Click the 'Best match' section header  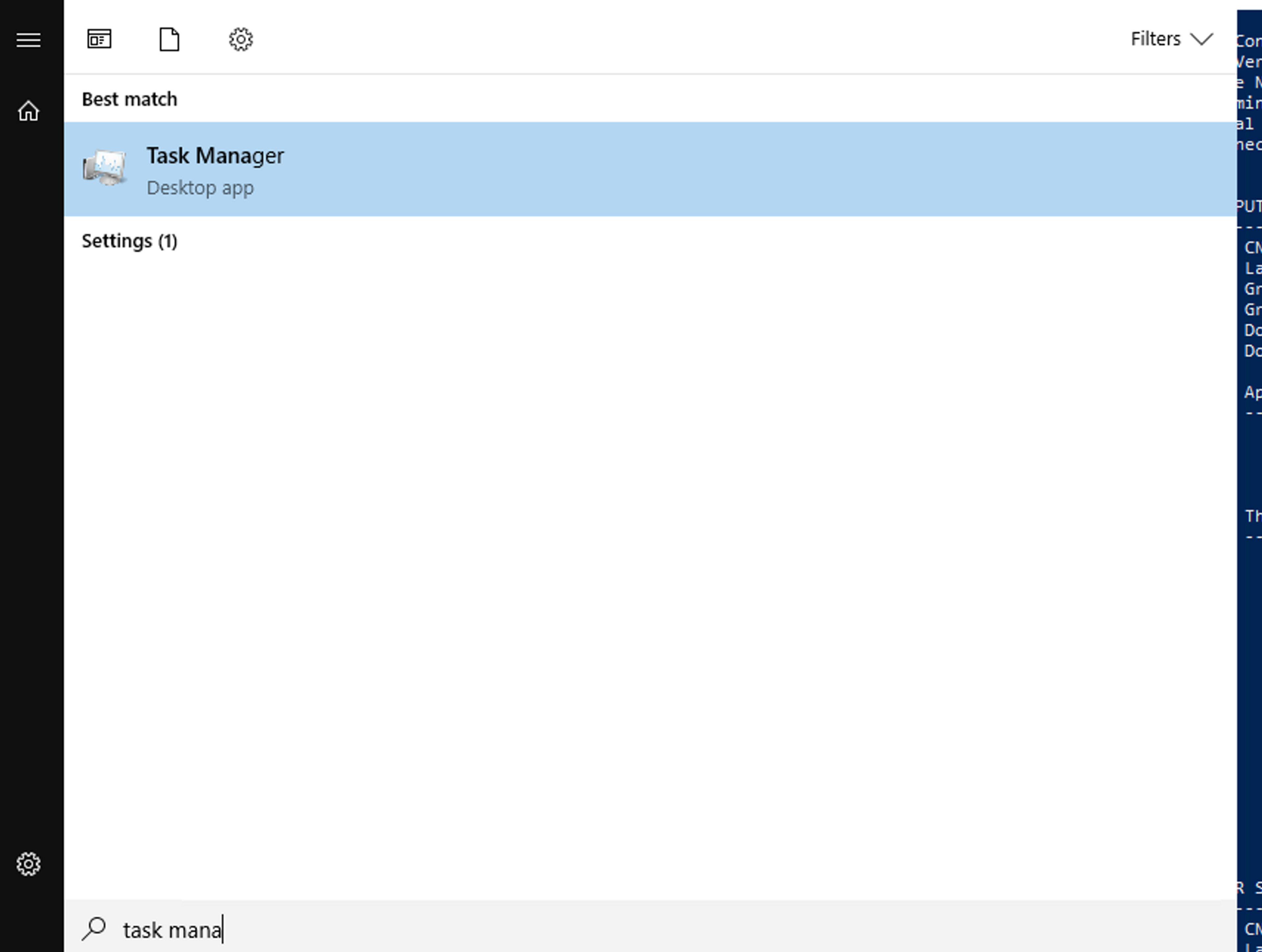(129, 99)
